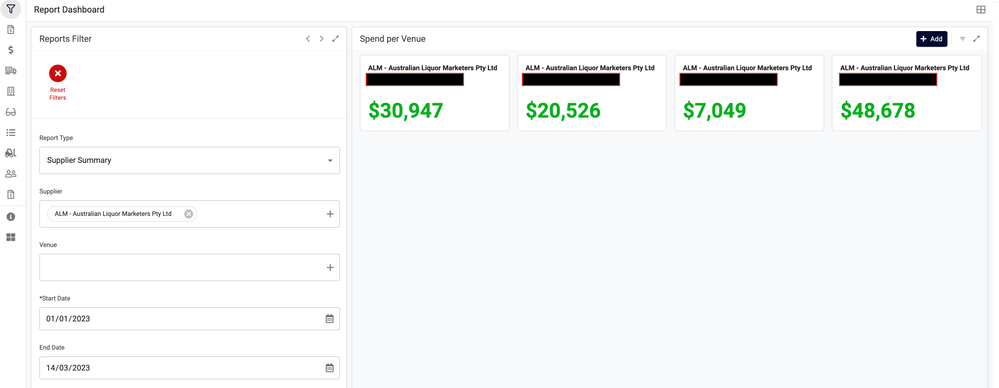Viewport: 999px width, 388px height.
Task: Add a supplier with the plus icon
Action: pyautogui.click(x=330, y=214)
